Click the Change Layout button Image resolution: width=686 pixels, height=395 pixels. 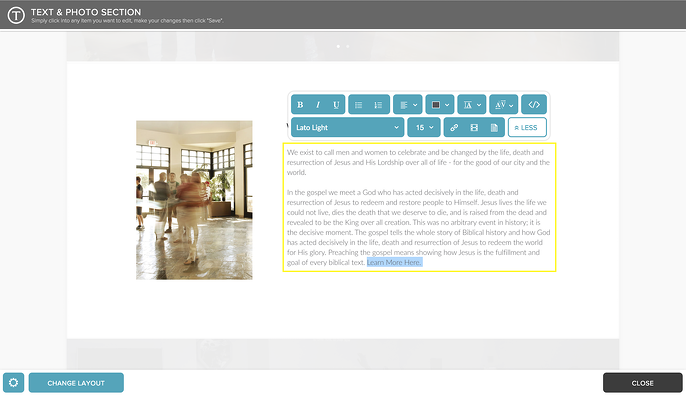tap(76, 383)
